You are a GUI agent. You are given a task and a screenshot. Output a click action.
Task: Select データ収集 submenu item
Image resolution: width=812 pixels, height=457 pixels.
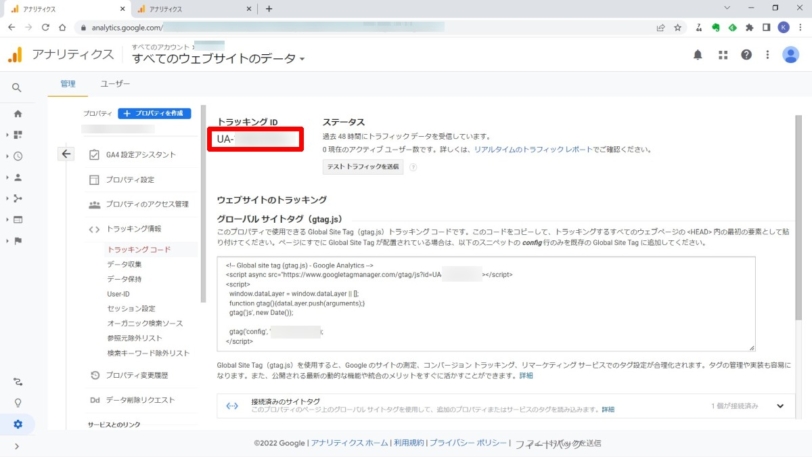124,264
